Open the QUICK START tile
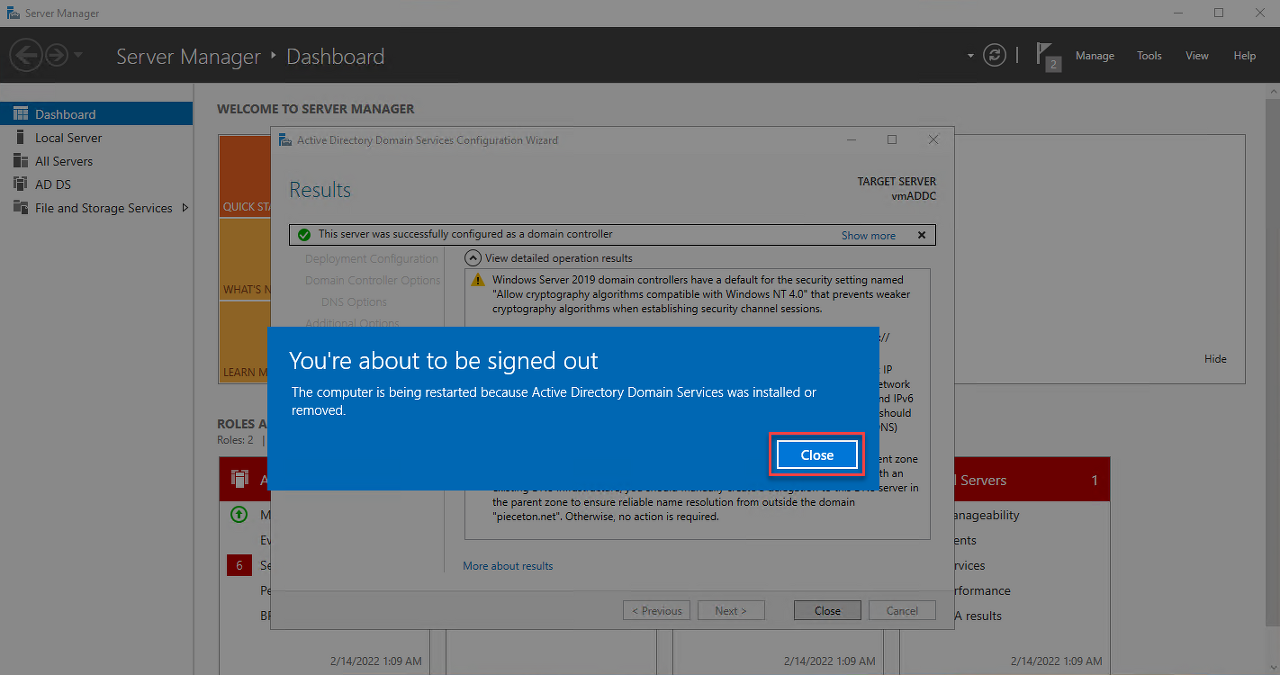1280x675 pixels. click(245, 177)
